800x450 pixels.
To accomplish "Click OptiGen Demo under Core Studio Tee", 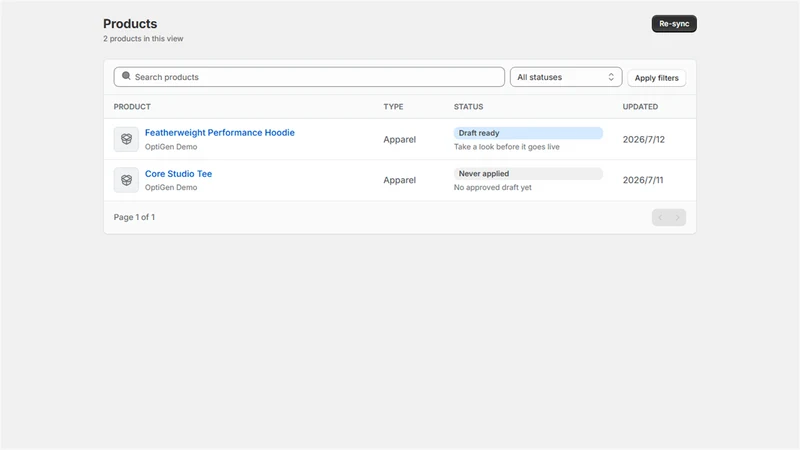I will [171, 188].
